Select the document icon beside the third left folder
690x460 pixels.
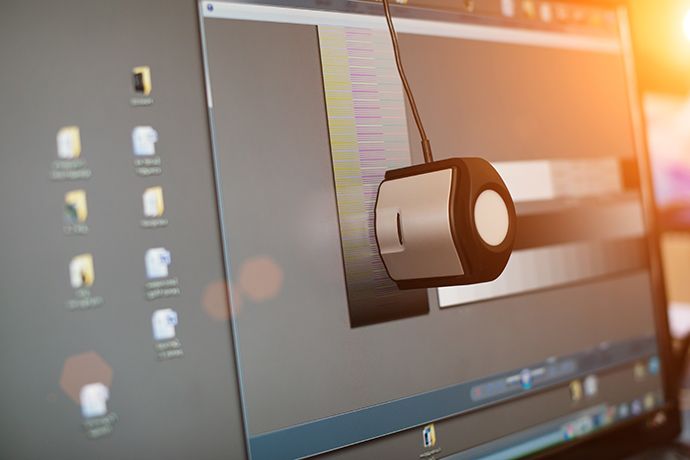point(158,263)
